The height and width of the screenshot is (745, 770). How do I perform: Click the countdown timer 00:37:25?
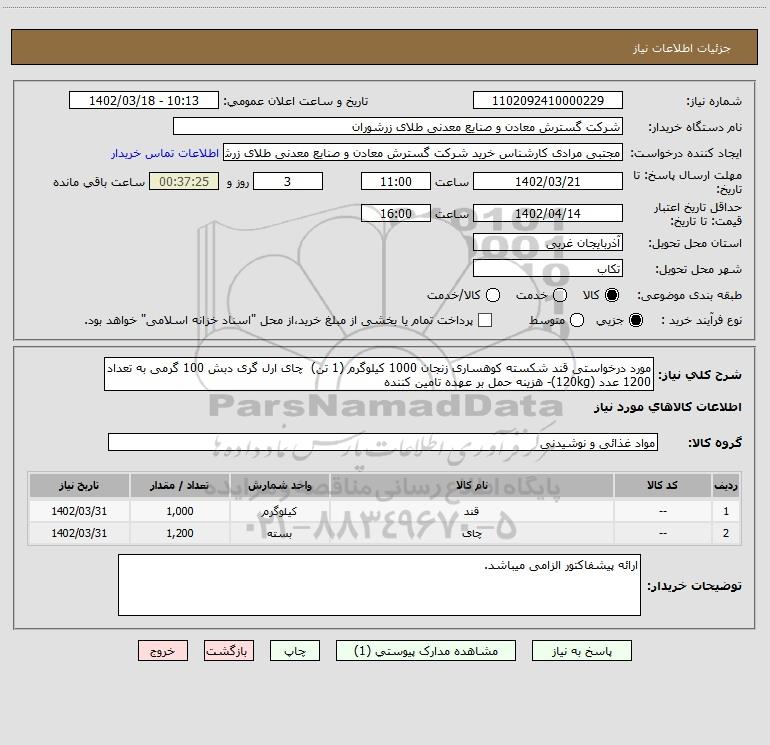(x=184, y=181)
